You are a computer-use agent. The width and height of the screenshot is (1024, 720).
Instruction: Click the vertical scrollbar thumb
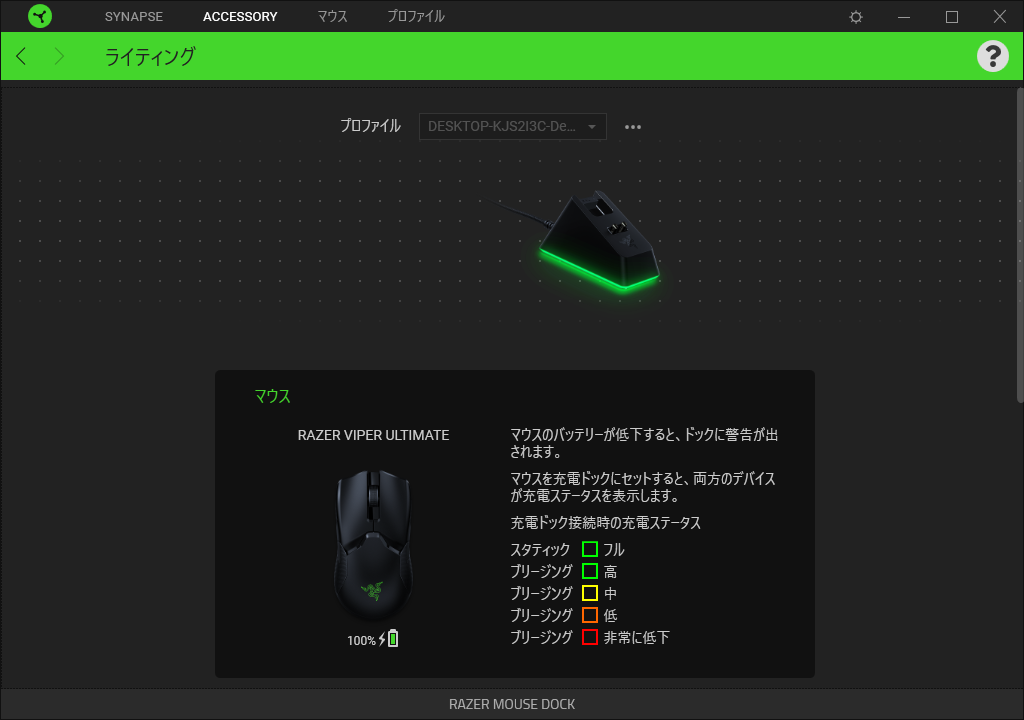[x=1020, y=245]
